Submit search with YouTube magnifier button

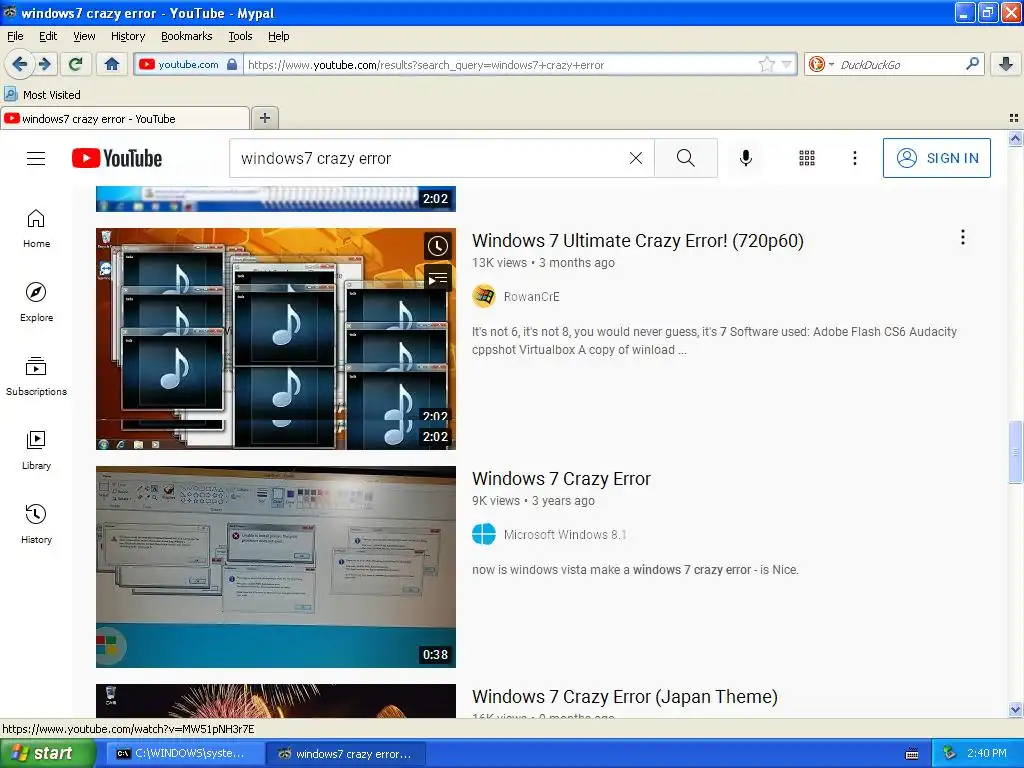[x=686, y=158]
